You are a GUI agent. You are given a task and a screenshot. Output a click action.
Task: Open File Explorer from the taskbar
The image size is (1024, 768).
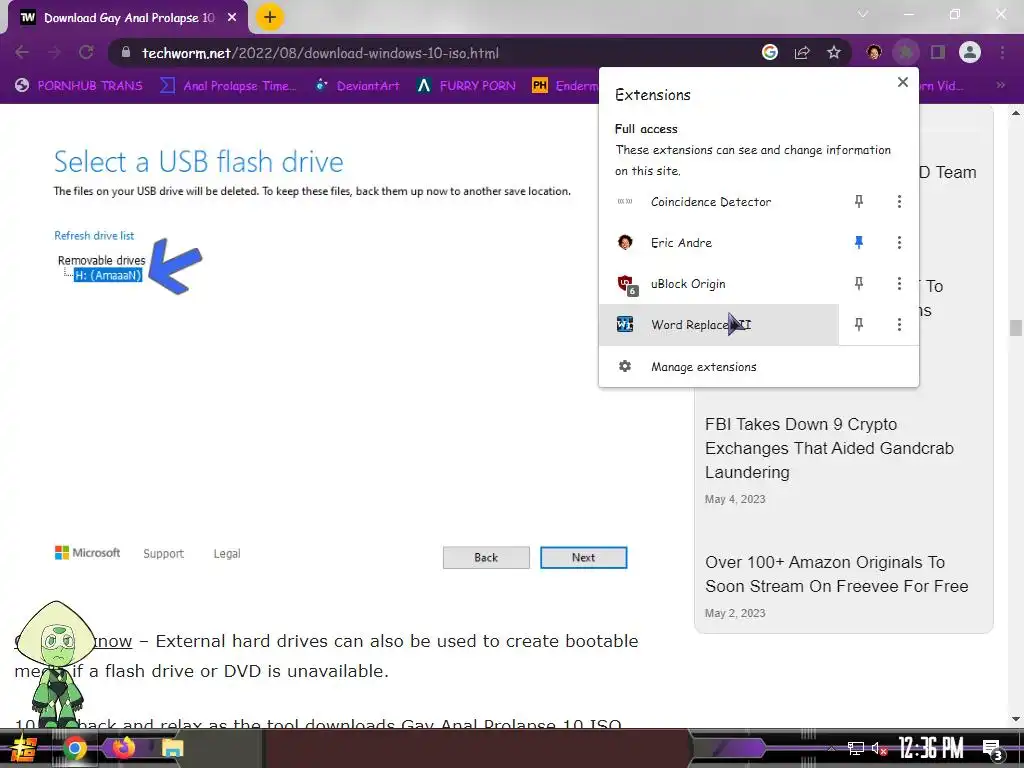[172, 748]
